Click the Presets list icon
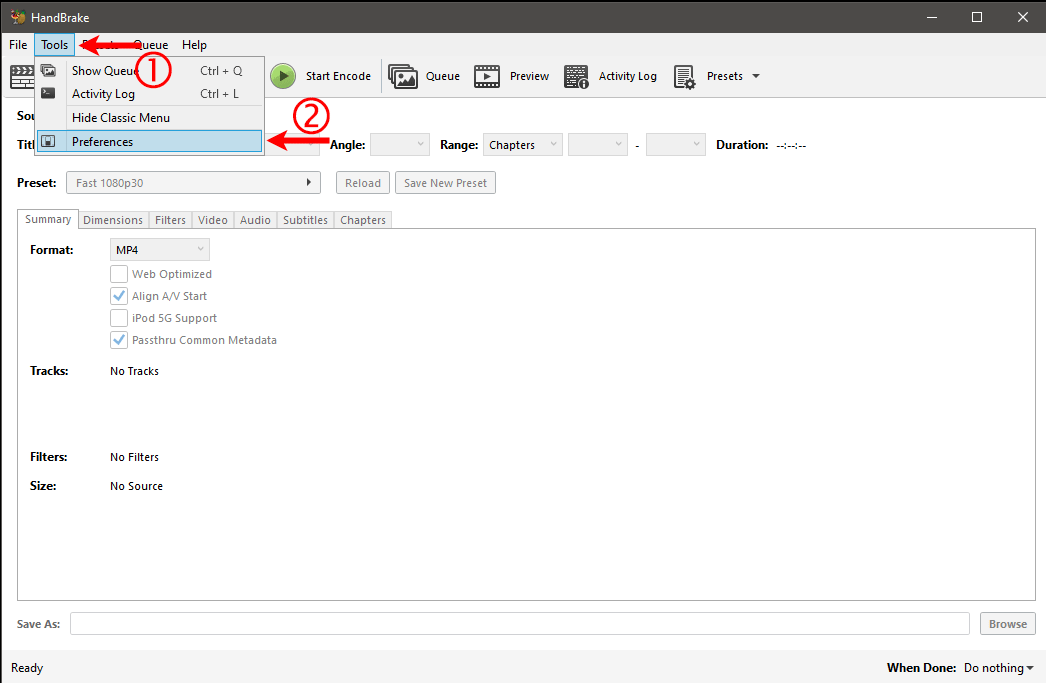 684,77
